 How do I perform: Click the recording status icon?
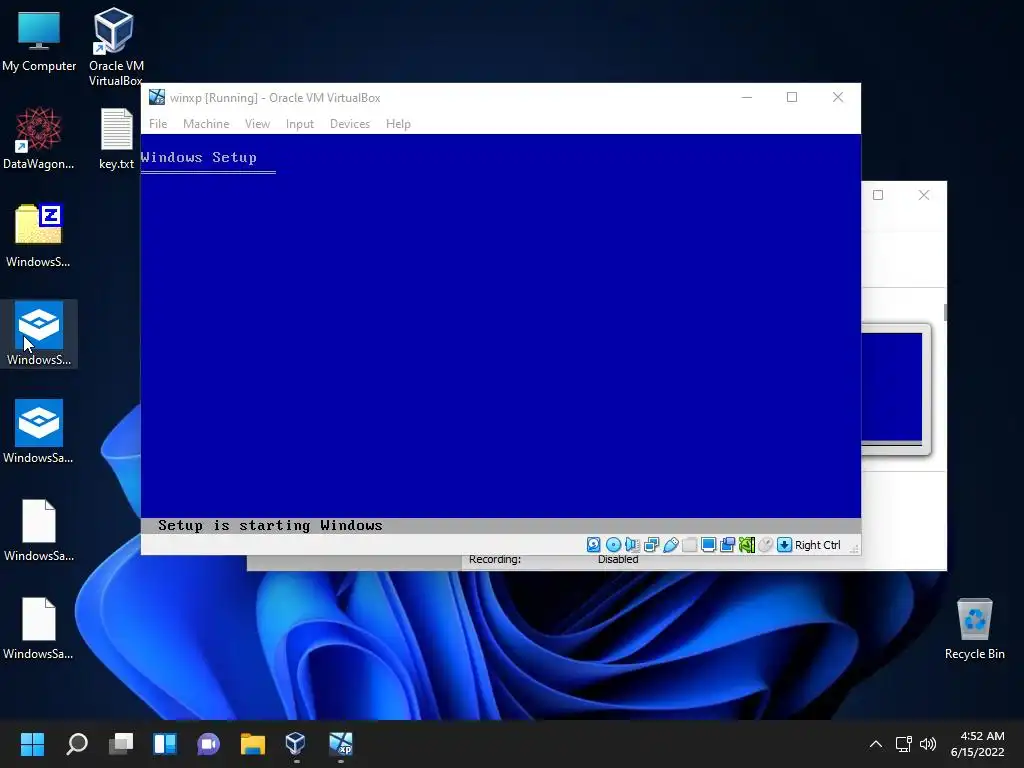pos(728,545)
